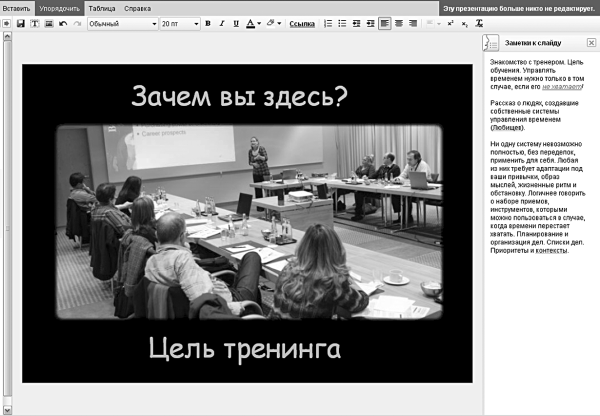
Task: Toggle bold formatting
Action: pyautogui.click(x=207, y=23)
